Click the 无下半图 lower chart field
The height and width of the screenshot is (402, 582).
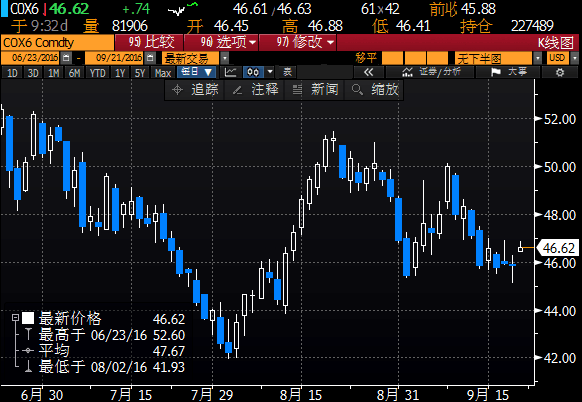pyautogui.click(x=494, y=58)
